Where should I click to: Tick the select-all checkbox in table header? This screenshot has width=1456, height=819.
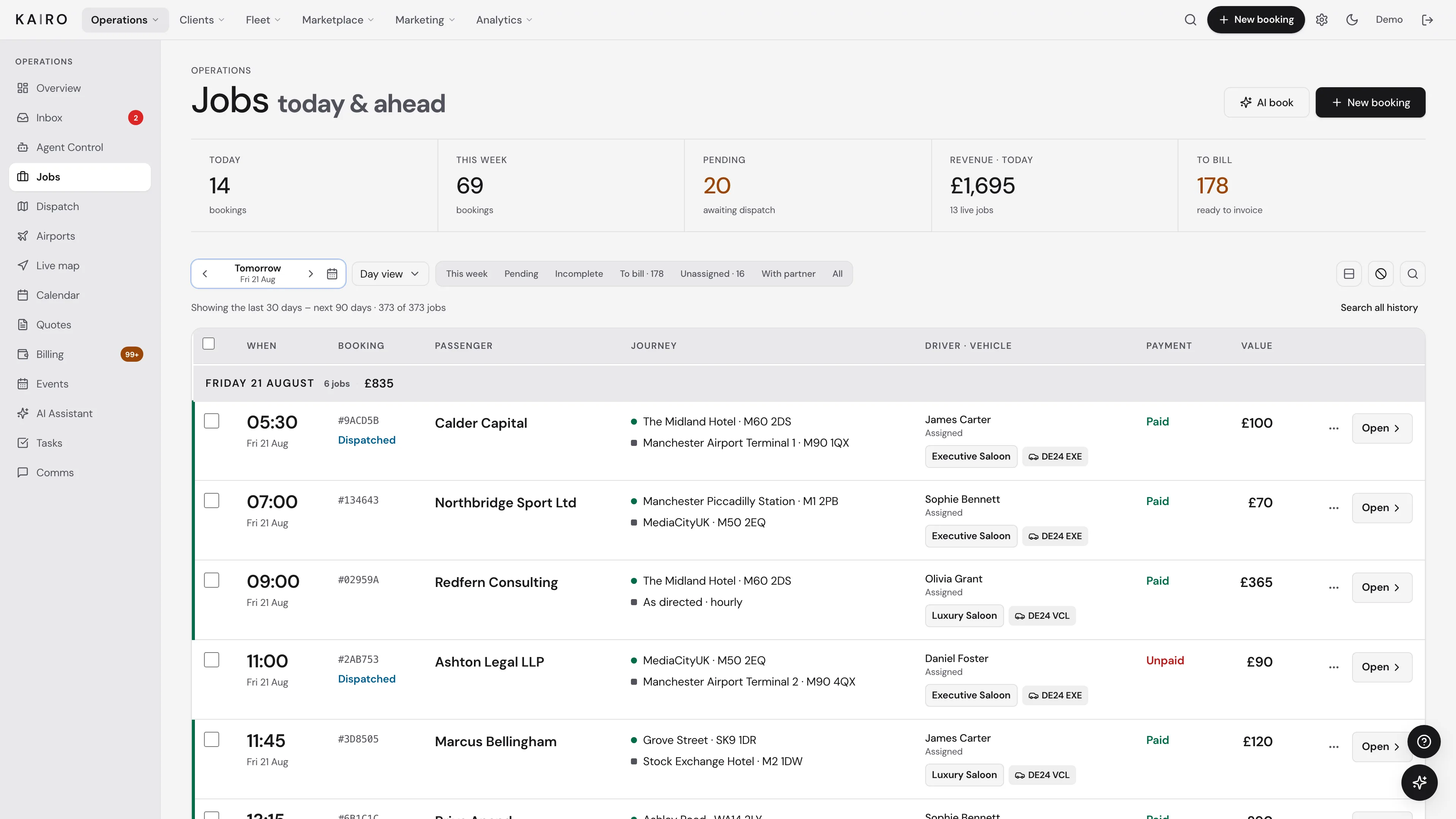pos(209,344)
